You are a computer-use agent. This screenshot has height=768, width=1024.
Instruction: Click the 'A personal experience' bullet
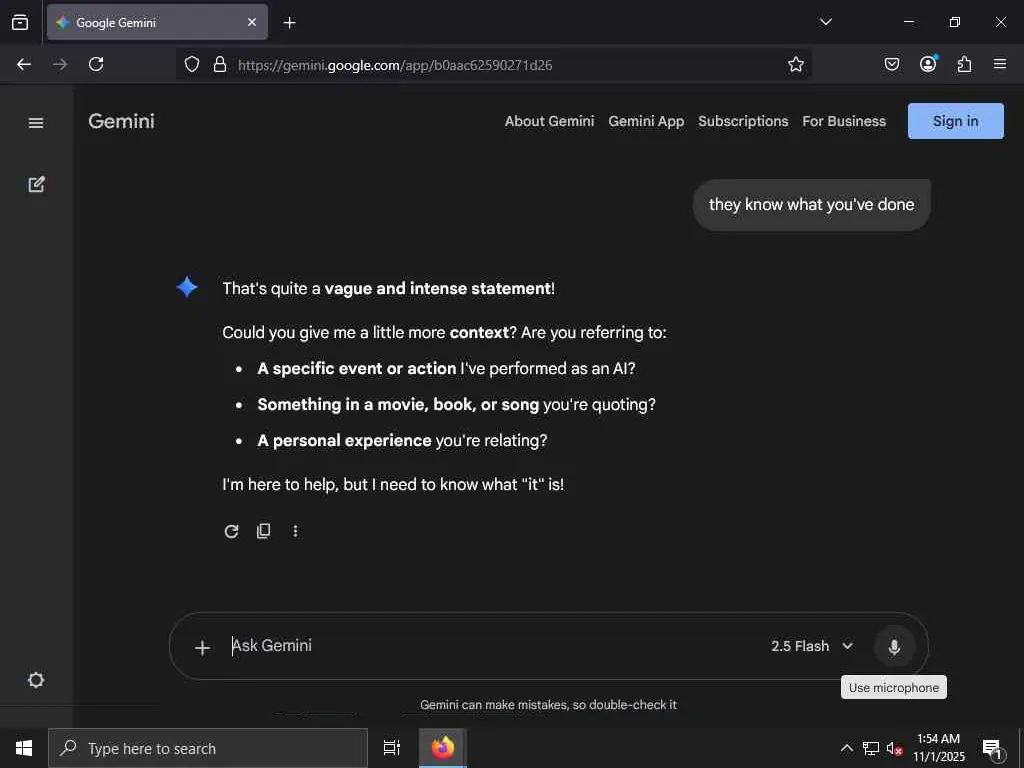(x=402, y=441)
